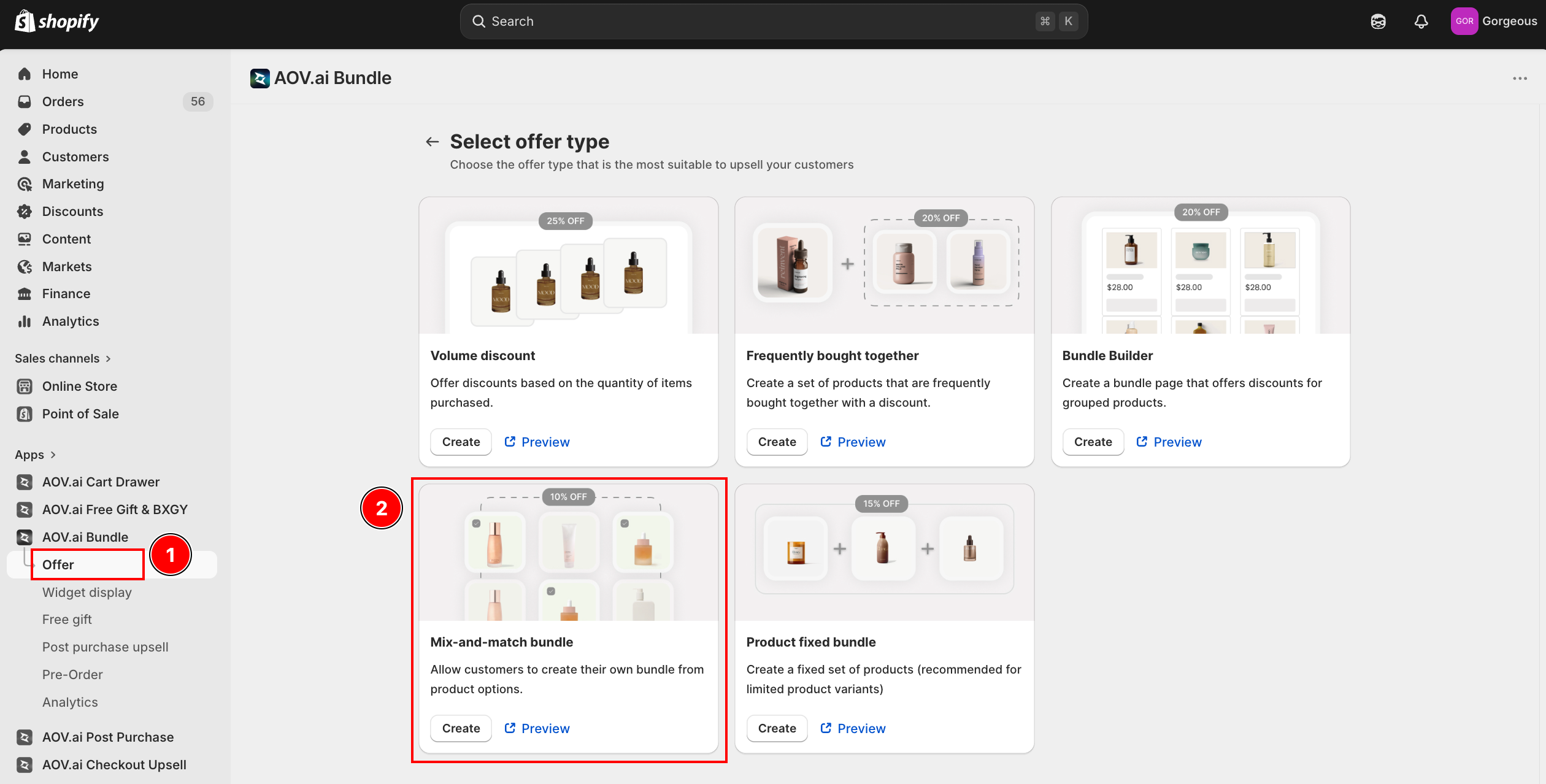Click the search magnifier icon
Viewport: 1546px width, 784px height.
[479, 21]
